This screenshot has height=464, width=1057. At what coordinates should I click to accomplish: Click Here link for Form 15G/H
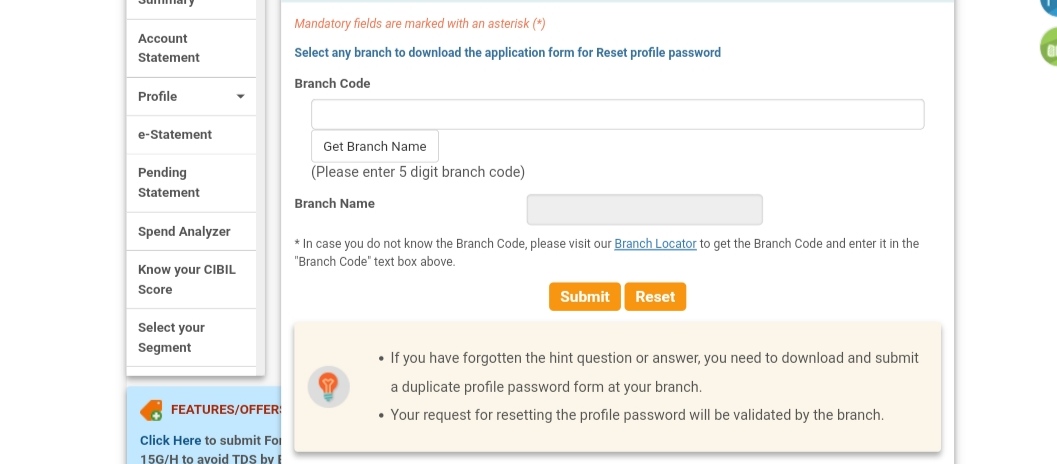pyautogui.click(x=170, y=440)
